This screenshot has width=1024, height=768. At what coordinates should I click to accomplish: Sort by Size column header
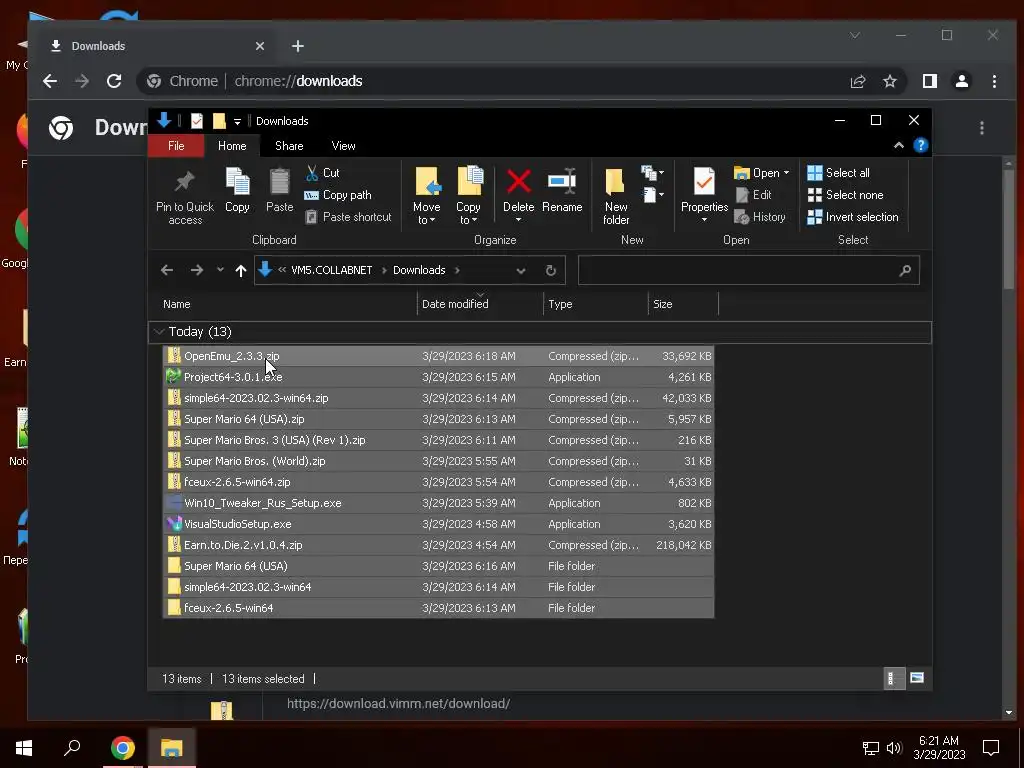click(683, 304)
